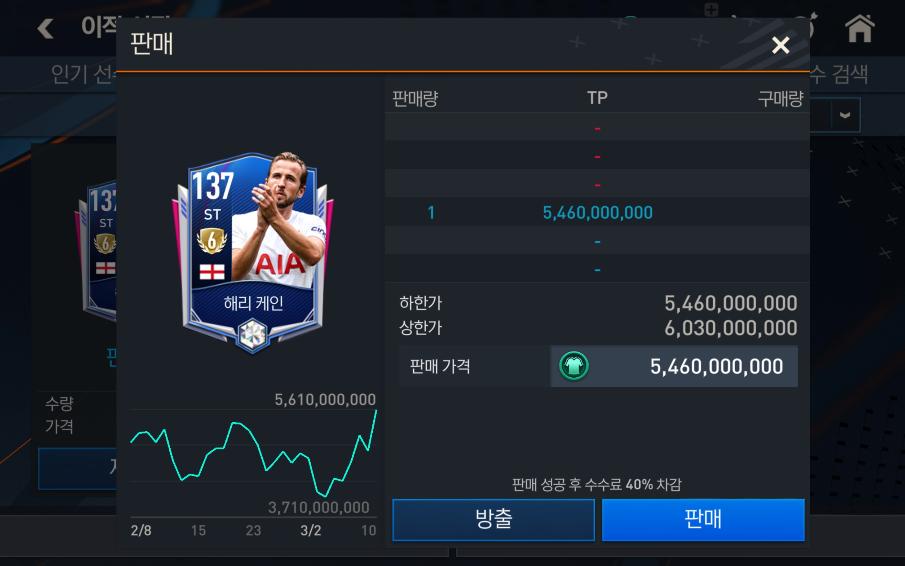Switch to the 선수 검색 tab

(x=839, y=74)
